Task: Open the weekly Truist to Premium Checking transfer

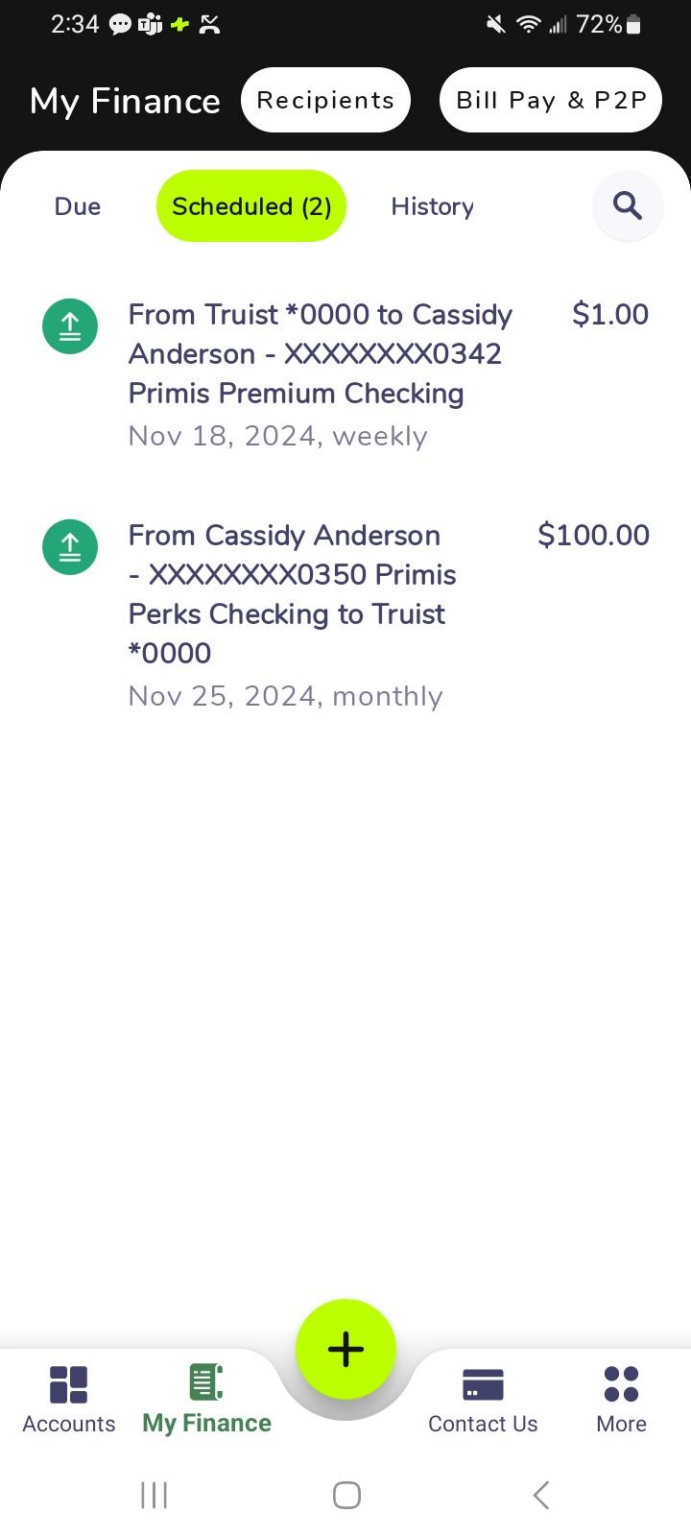Action: tap(320, 374)
